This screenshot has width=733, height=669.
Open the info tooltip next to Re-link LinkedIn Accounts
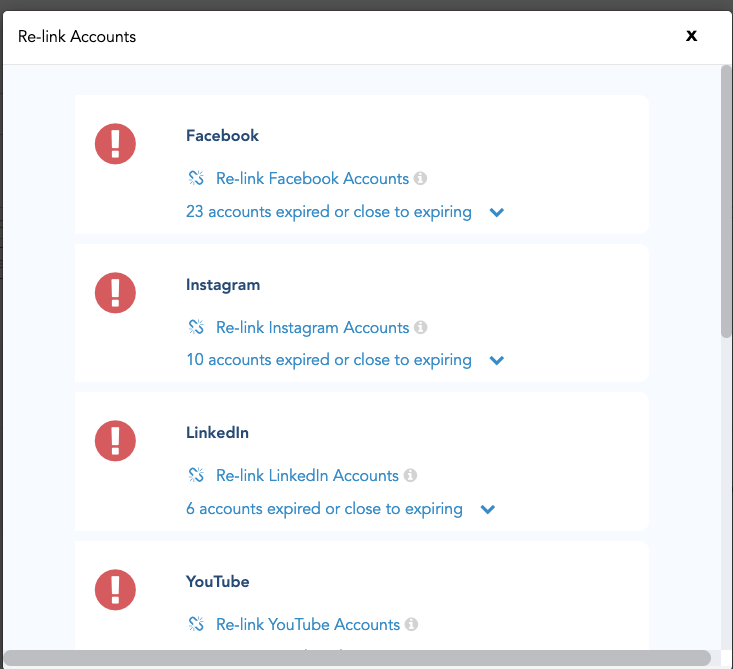point(410,476)
